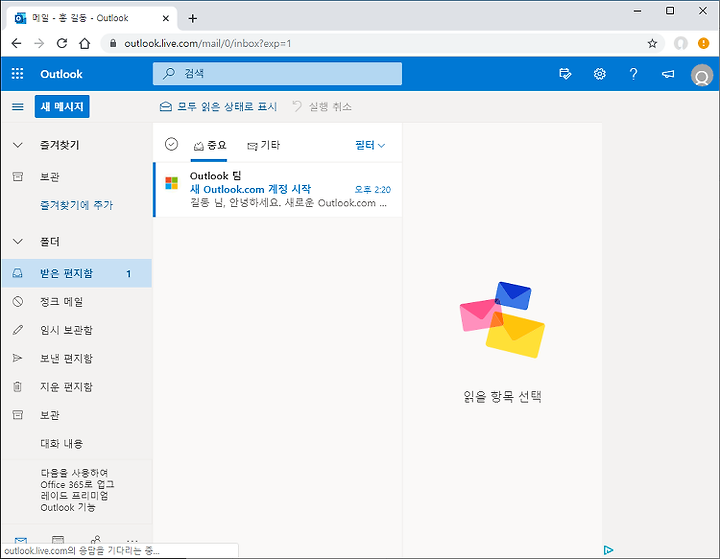Open help question mark icon
The width and height of the screenshot is (720, 559).
pos(634,73)
